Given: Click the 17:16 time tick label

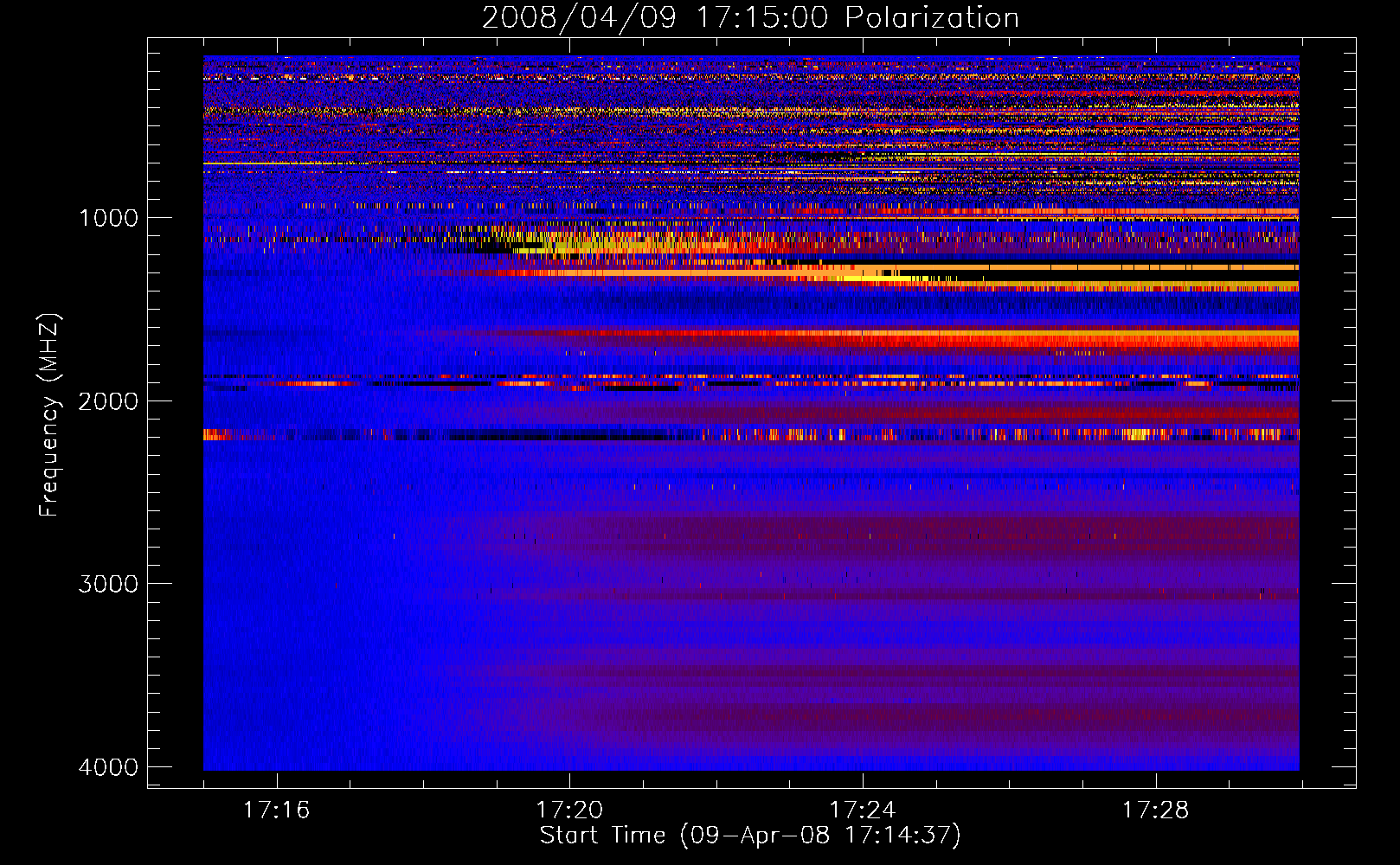Looking at the screenshot, I should [x=276, y=811].
